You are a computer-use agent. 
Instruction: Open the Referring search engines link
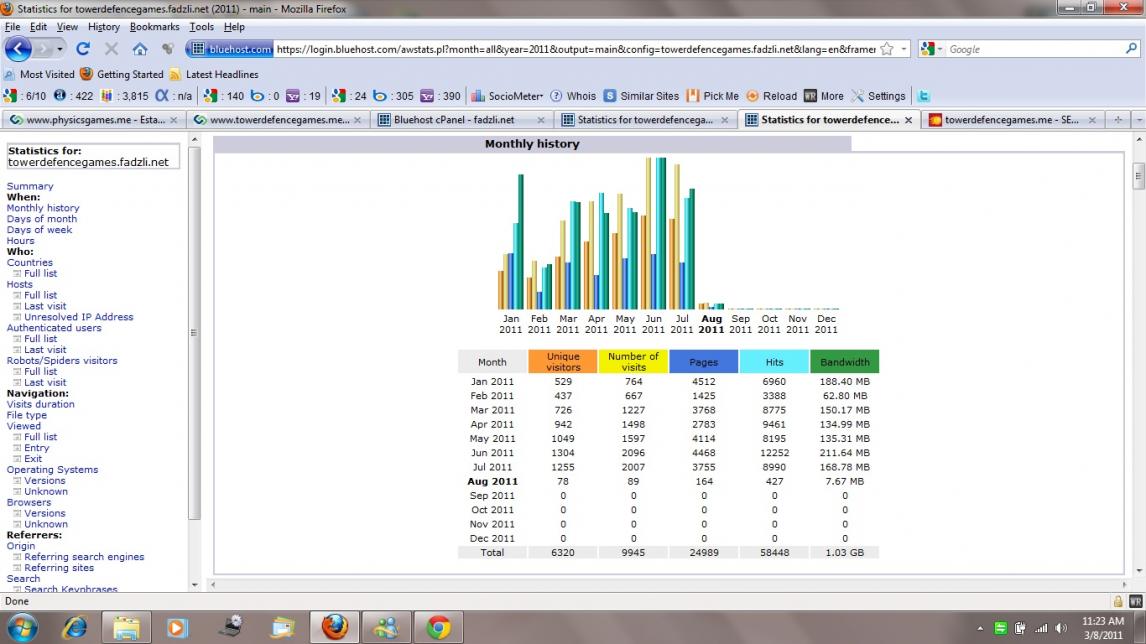click(84, 557)
